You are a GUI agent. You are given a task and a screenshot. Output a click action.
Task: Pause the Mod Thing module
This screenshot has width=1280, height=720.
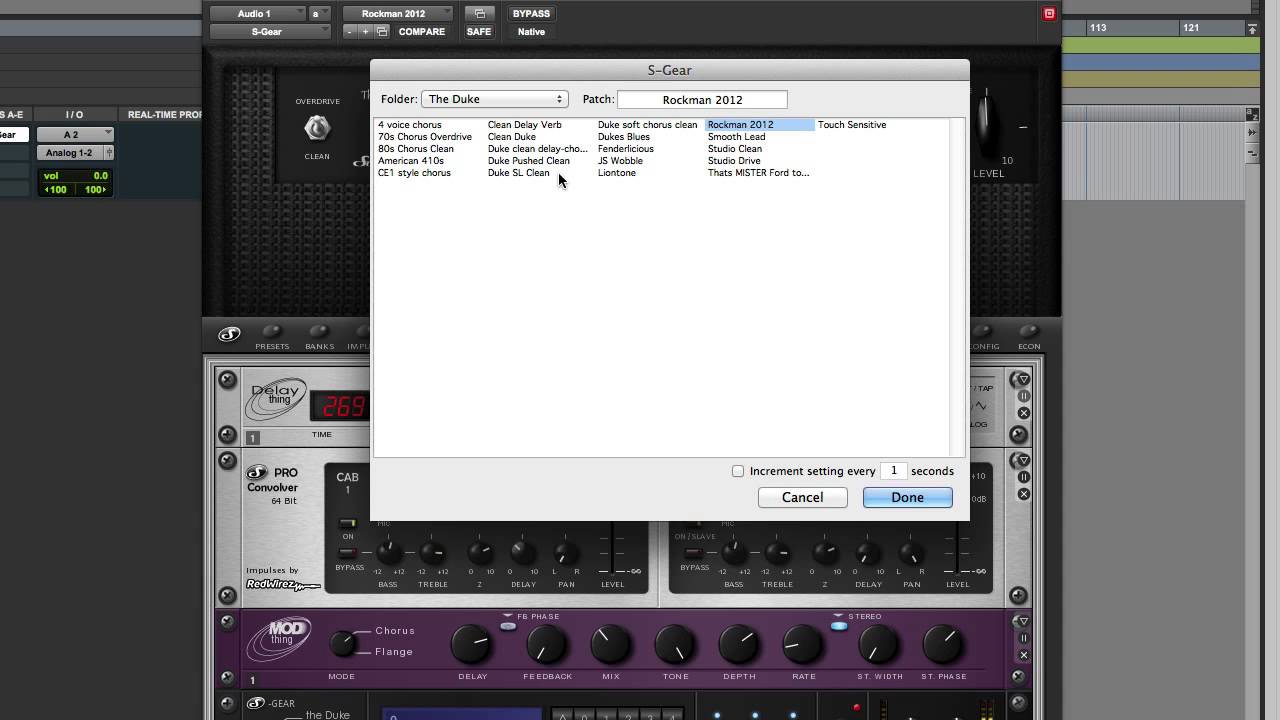pos(1024,638)
